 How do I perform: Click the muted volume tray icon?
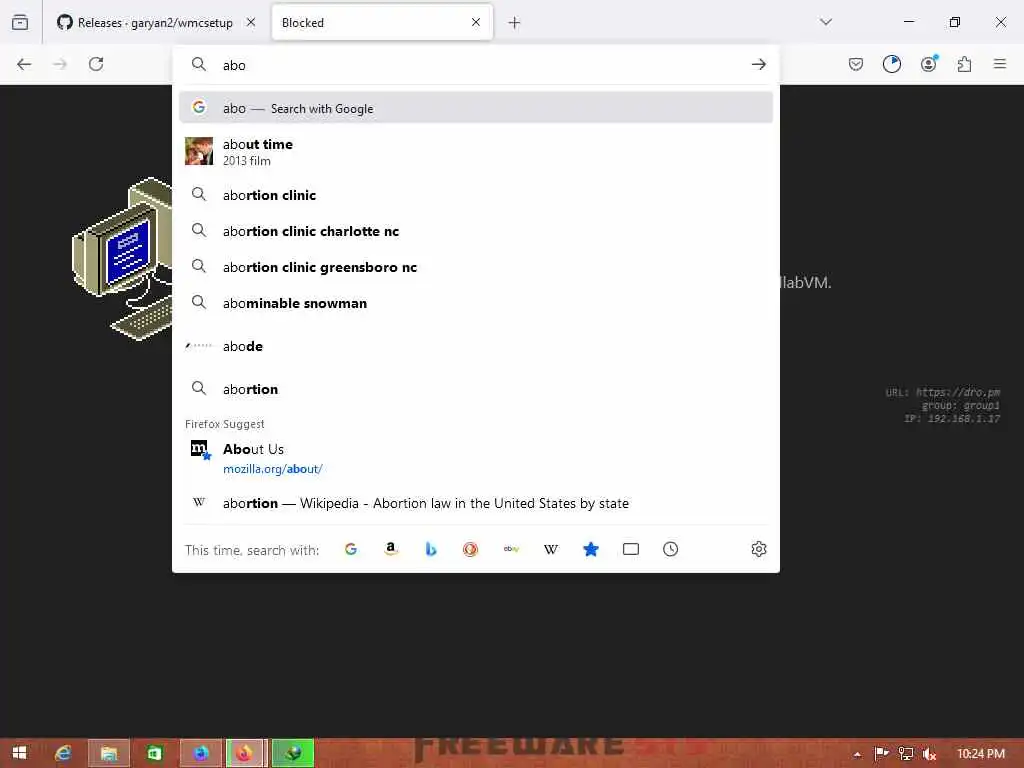coord(929,754)
